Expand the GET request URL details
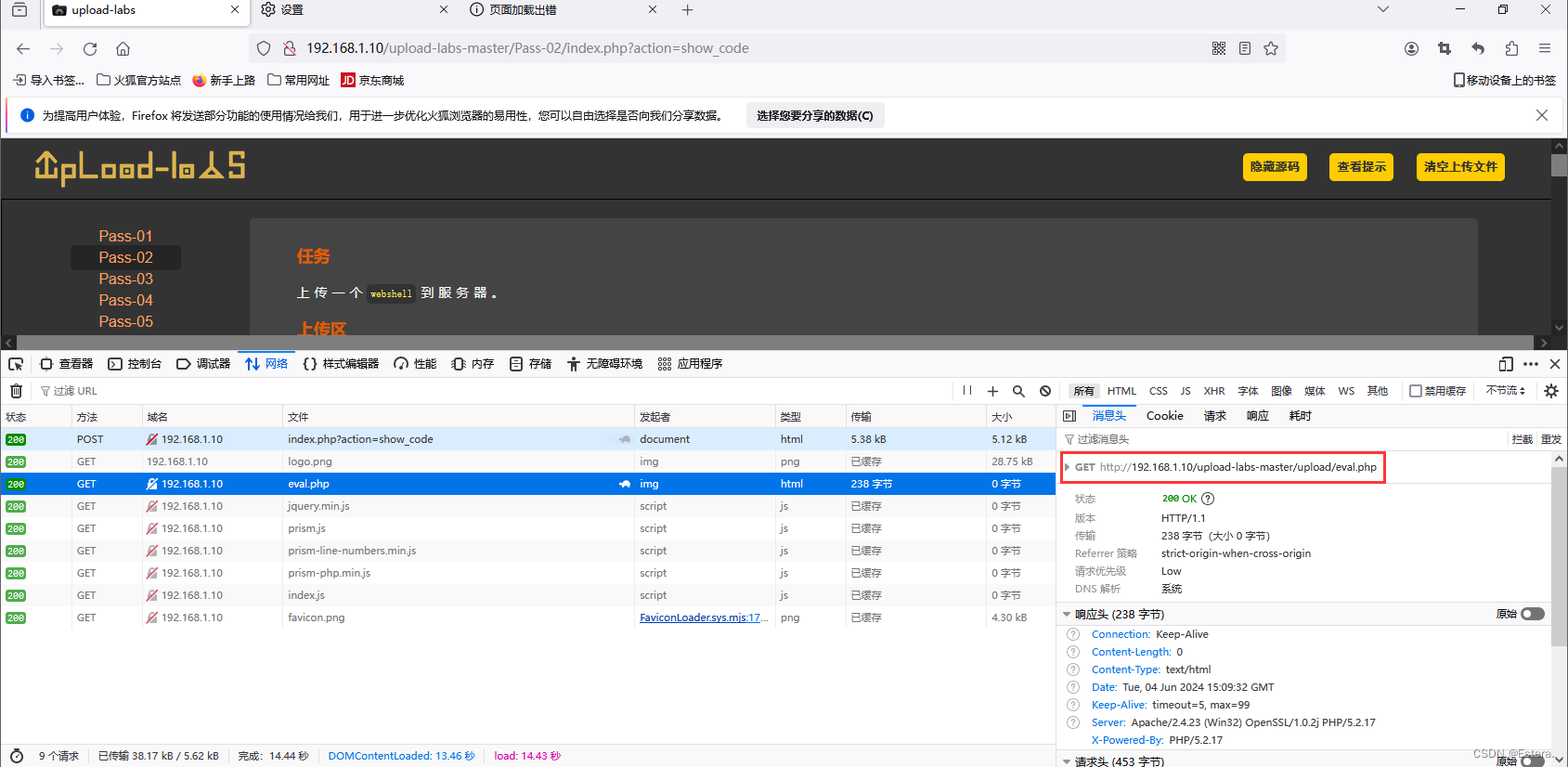Screen dimensions: 1568x767 point(1068,467)
